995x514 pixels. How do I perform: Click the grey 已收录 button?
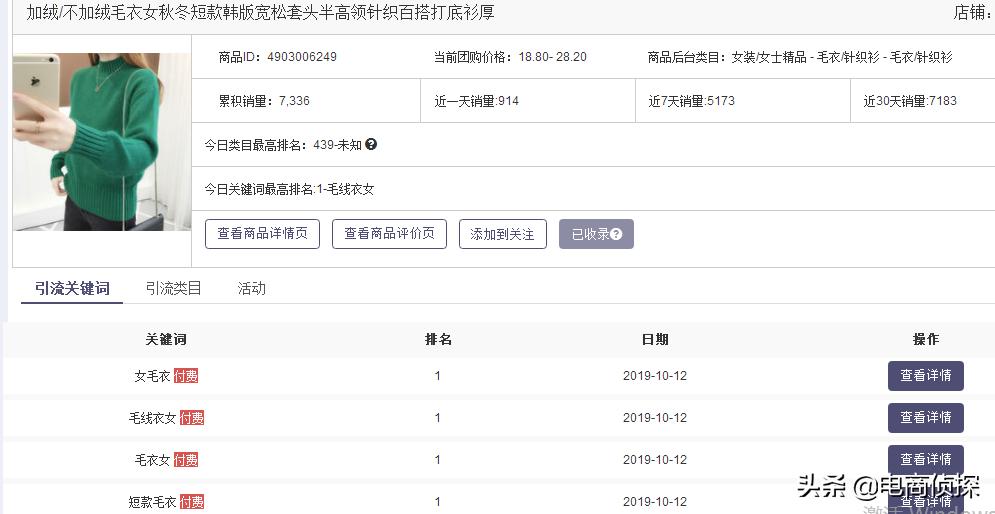pyautogui.click(x=596, y=234)
